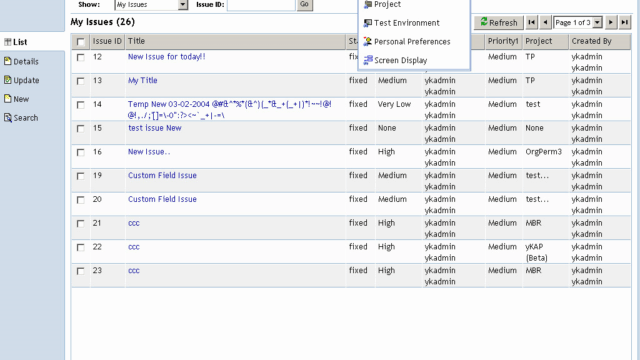Viewport: 640px width, 360px height.
Task: Go to next page of issues
Action: [611, 22]
